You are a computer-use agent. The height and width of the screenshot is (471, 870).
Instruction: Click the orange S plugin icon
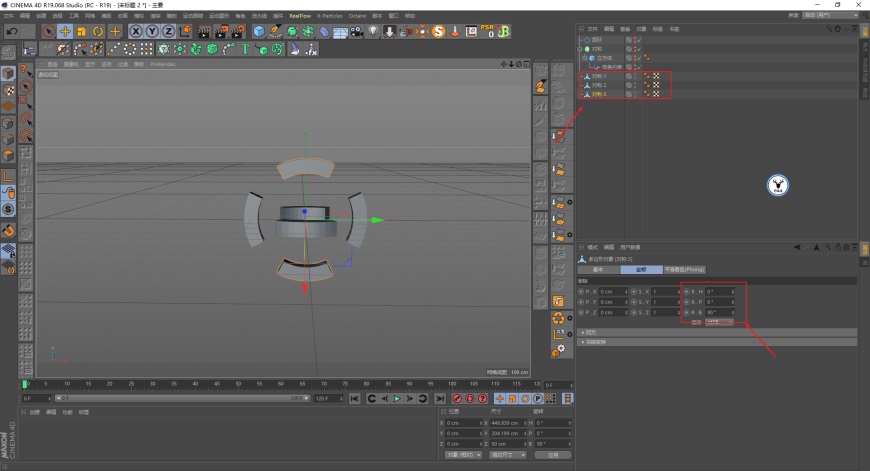point(439,32)
